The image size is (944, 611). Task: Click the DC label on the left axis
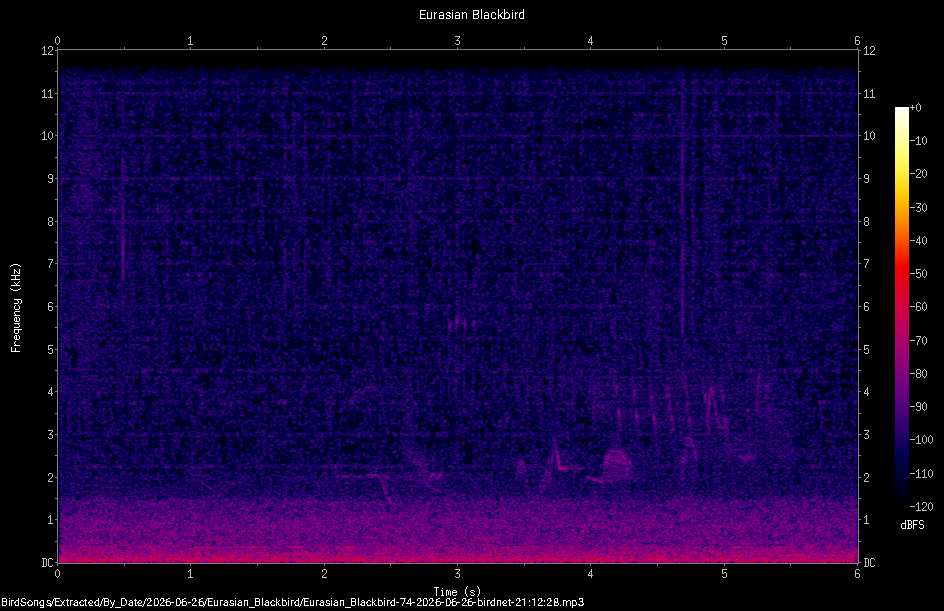[47, 563]
